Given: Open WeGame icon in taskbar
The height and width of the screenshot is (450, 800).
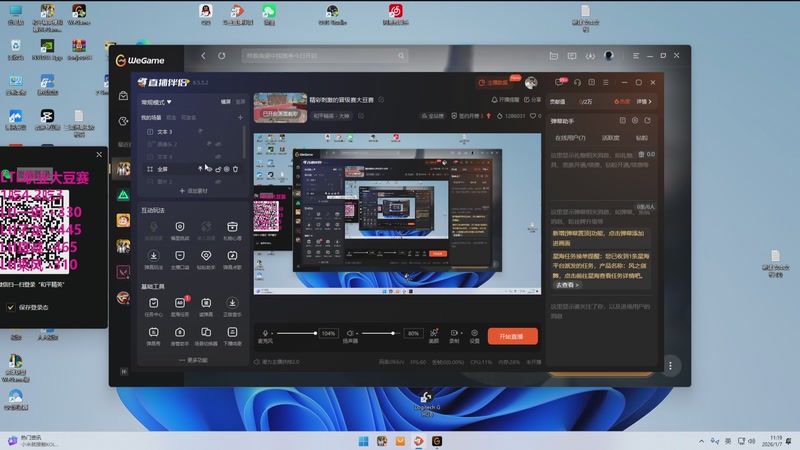Looking at the screenshot, I should tap(437, 441).
